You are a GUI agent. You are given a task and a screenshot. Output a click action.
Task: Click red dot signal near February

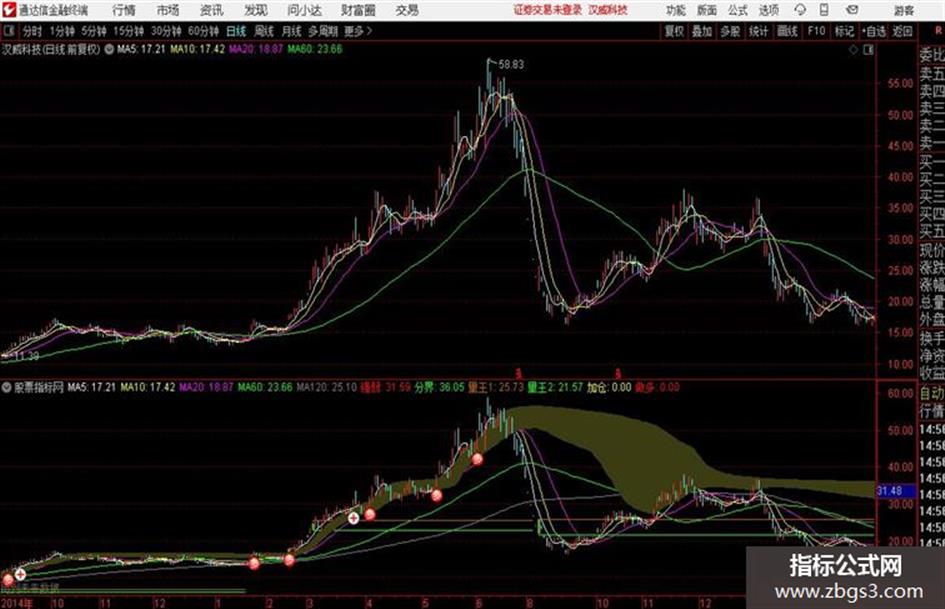(x=254, y=563)
